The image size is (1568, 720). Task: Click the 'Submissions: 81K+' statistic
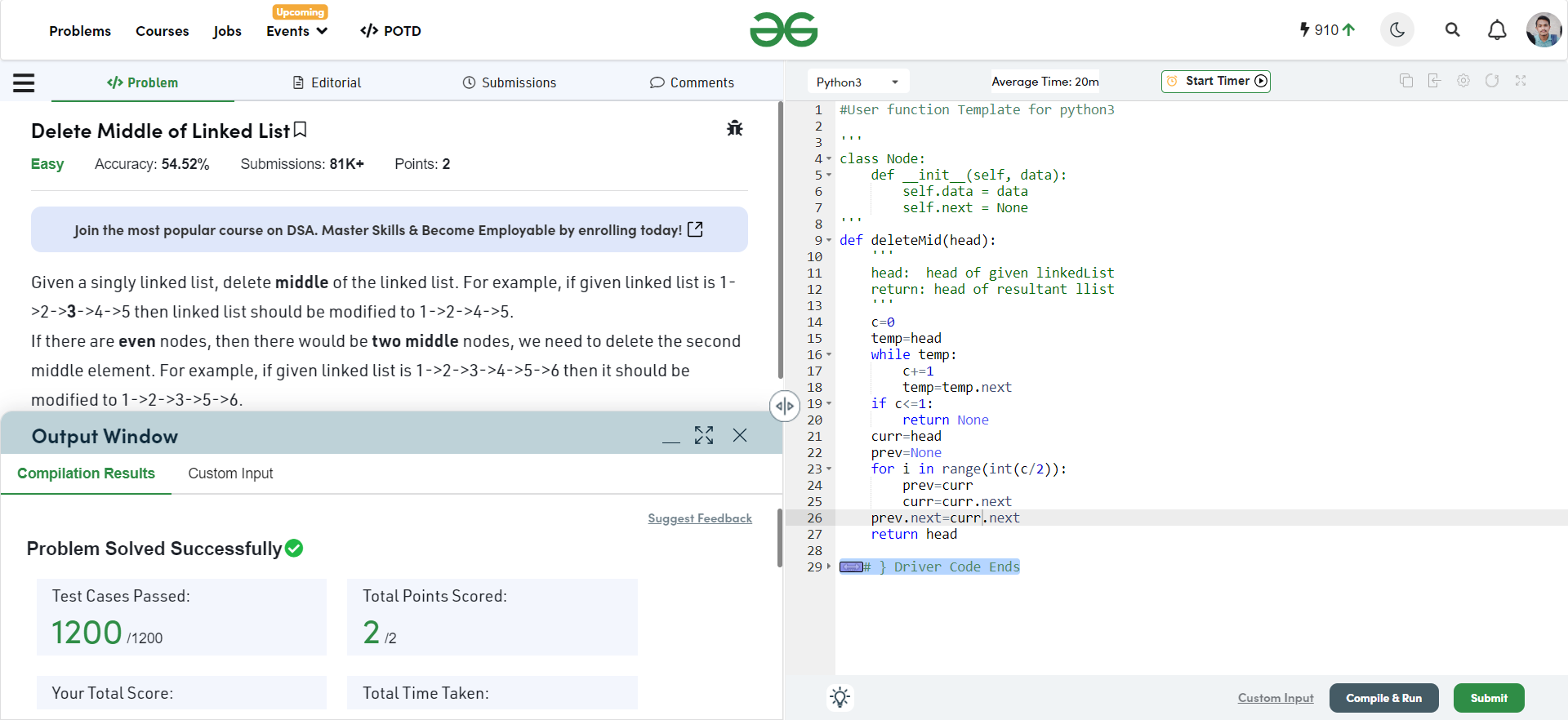[302, 164]
